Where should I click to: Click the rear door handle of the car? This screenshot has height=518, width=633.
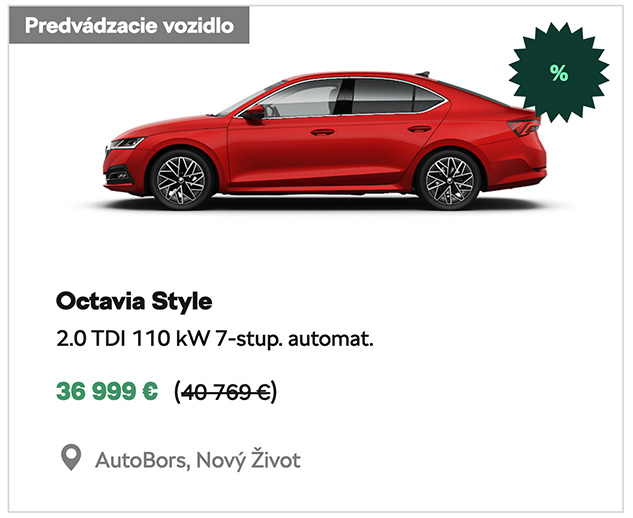coord(419,129)
